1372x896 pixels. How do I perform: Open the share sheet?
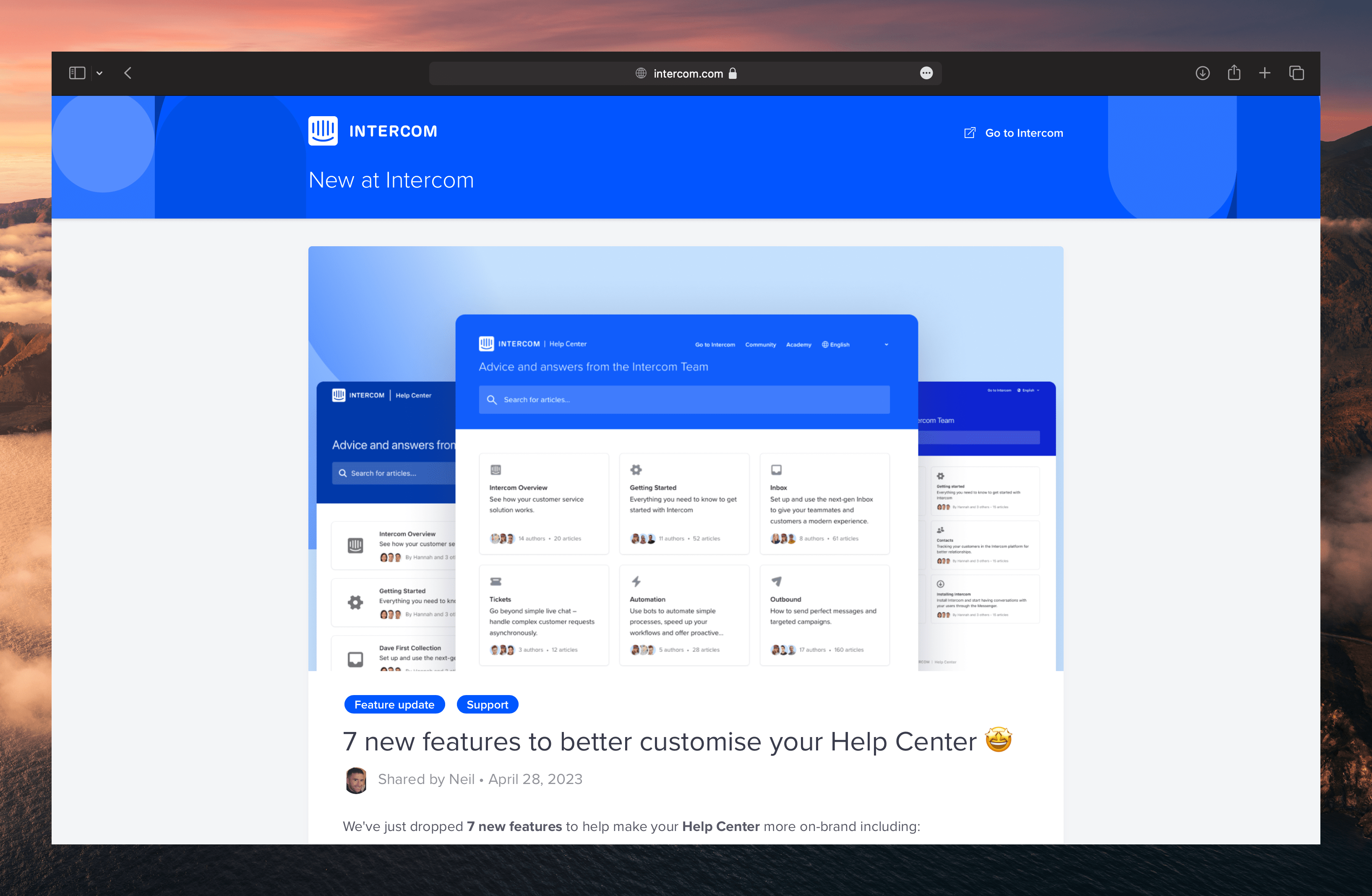coord(1234,73)
